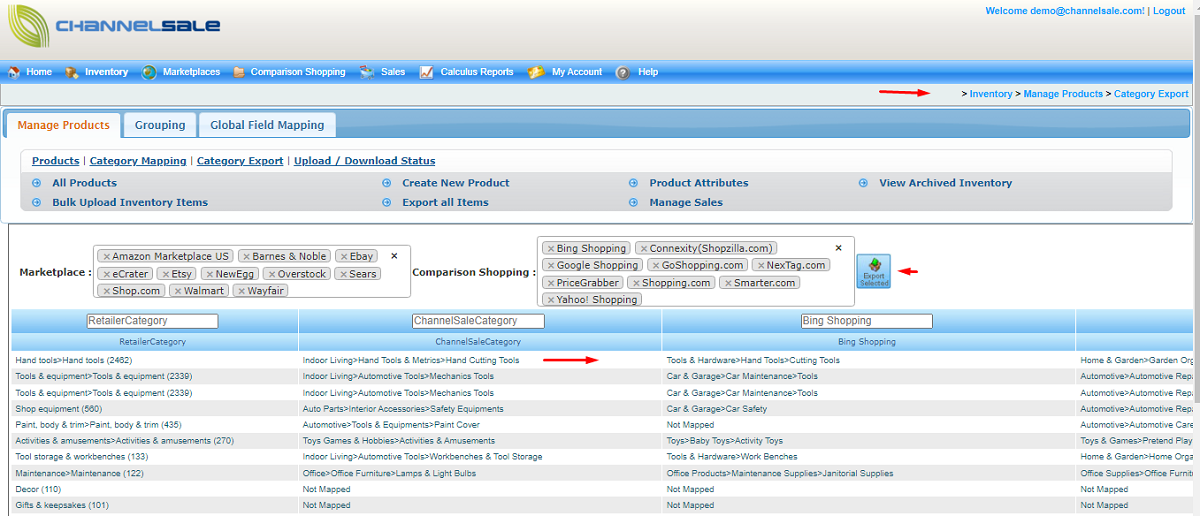The width and height of the screenshot is (1200, 516).
Task: Focus the RetailerCategory filter field
Action: click(x=152, y=321)
